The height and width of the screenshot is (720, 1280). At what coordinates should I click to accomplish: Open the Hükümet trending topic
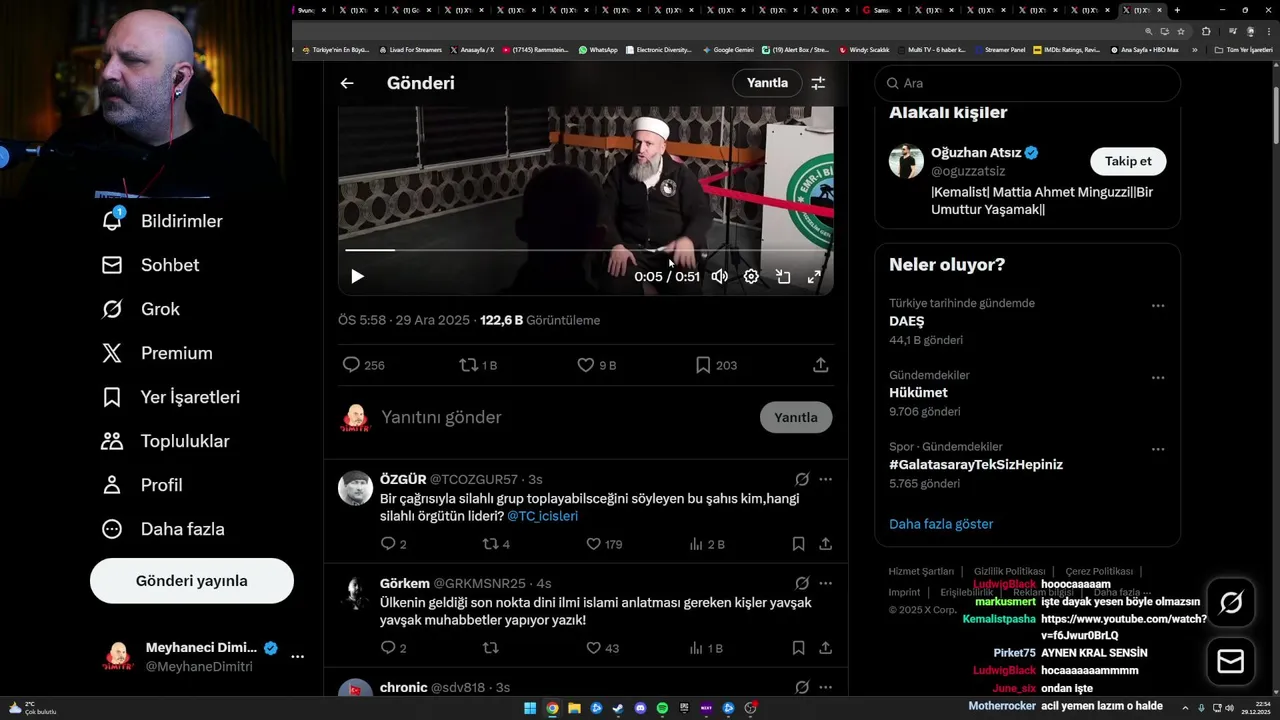(918, 393)
